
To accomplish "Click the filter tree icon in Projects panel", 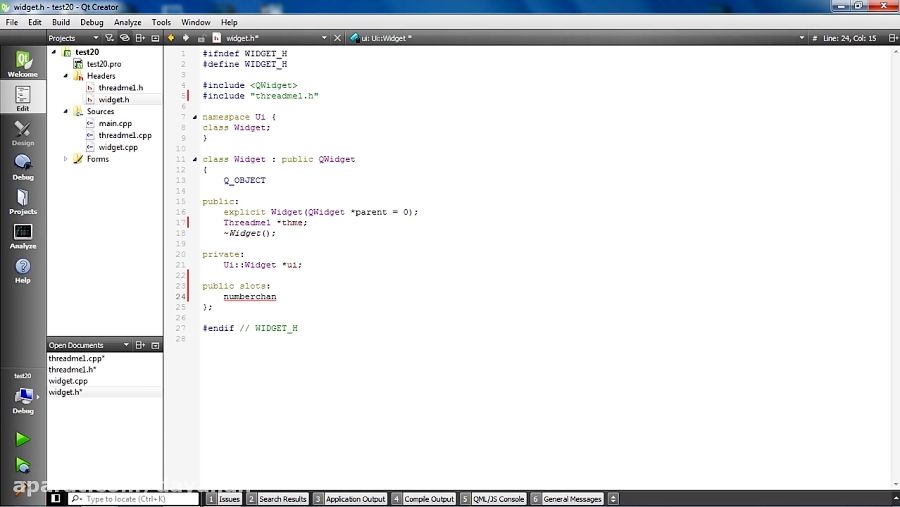I will [110, 38].
